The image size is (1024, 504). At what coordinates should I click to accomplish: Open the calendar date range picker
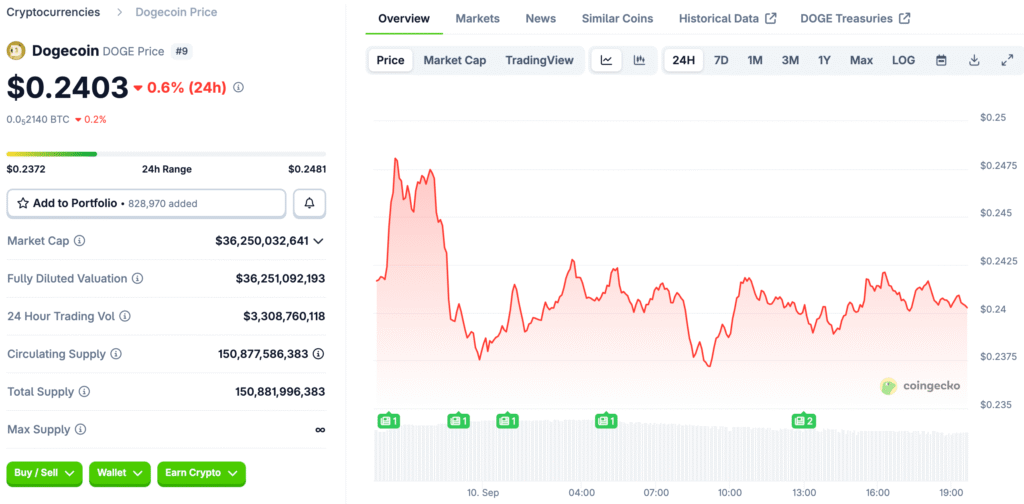pyautogui.click(x=941, y=60)
